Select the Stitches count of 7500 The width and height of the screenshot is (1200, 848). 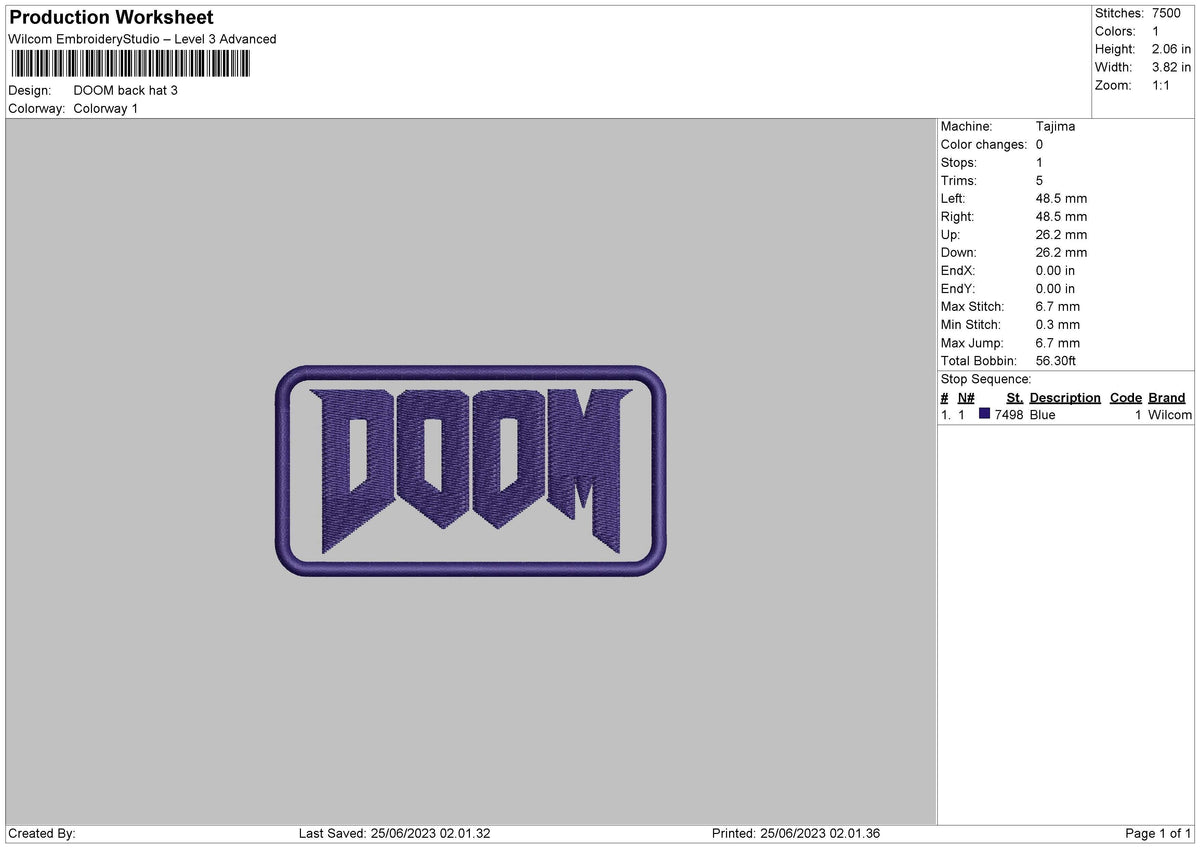tap(1176, 13)
